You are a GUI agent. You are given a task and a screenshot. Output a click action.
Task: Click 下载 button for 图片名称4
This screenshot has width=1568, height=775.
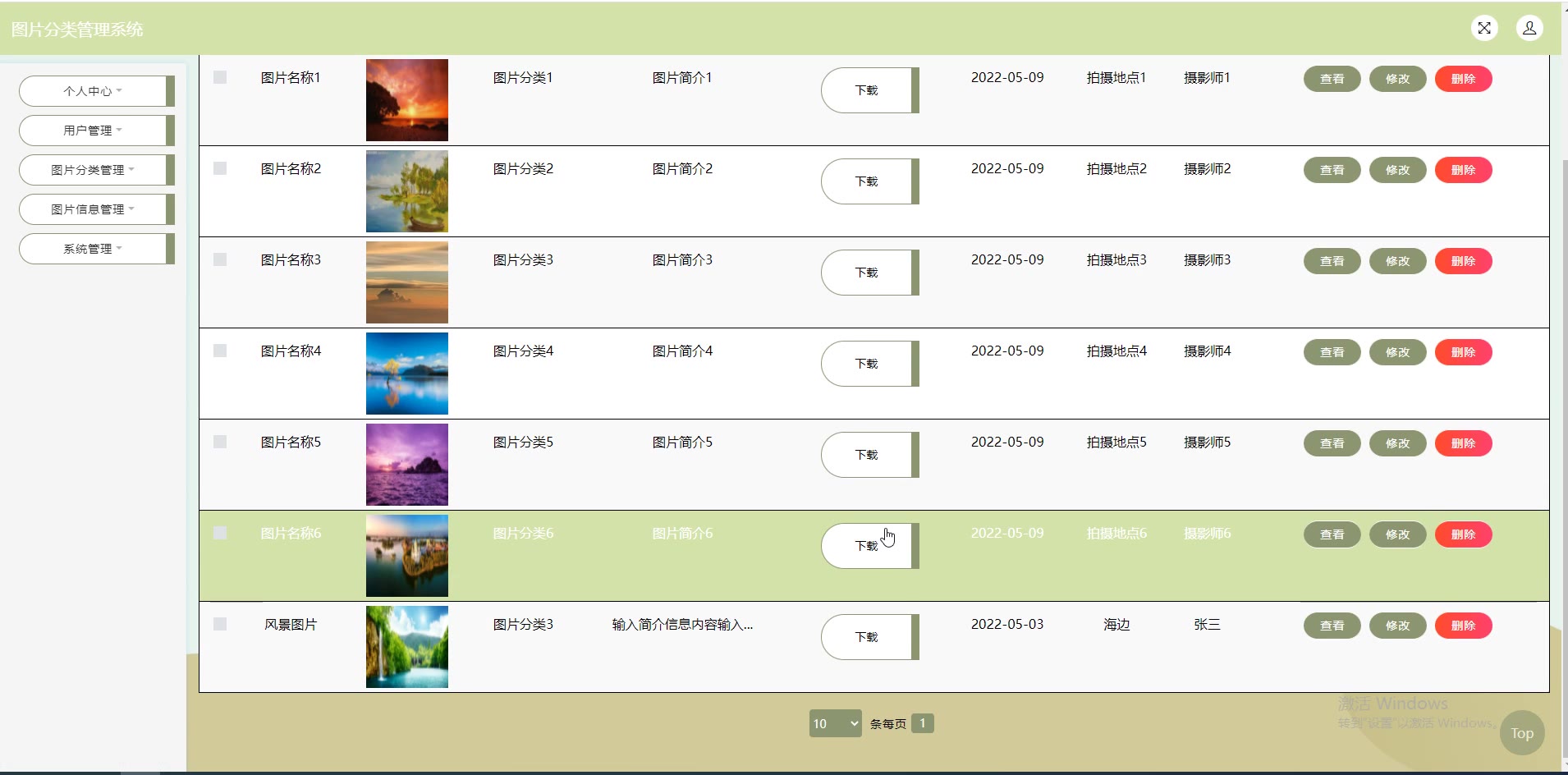point(869,364)
